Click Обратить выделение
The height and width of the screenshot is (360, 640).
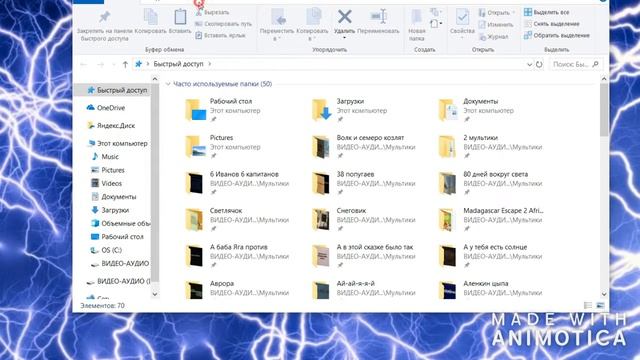pyautogui.click(x=557, y=35)
